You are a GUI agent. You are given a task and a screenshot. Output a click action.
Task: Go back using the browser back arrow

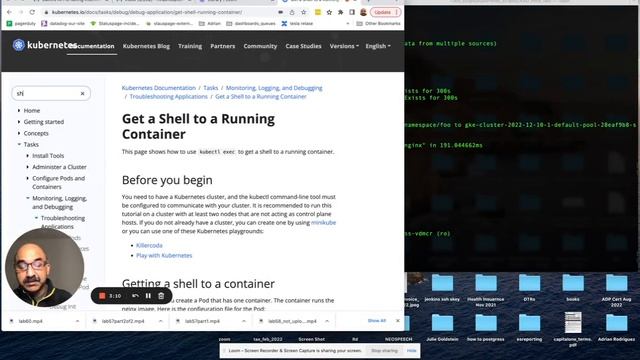click(x=9, y=12)
